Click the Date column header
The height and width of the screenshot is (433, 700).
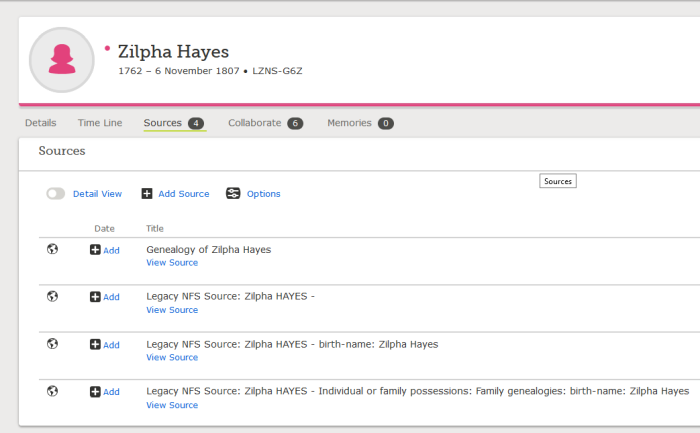coord(104,228)
